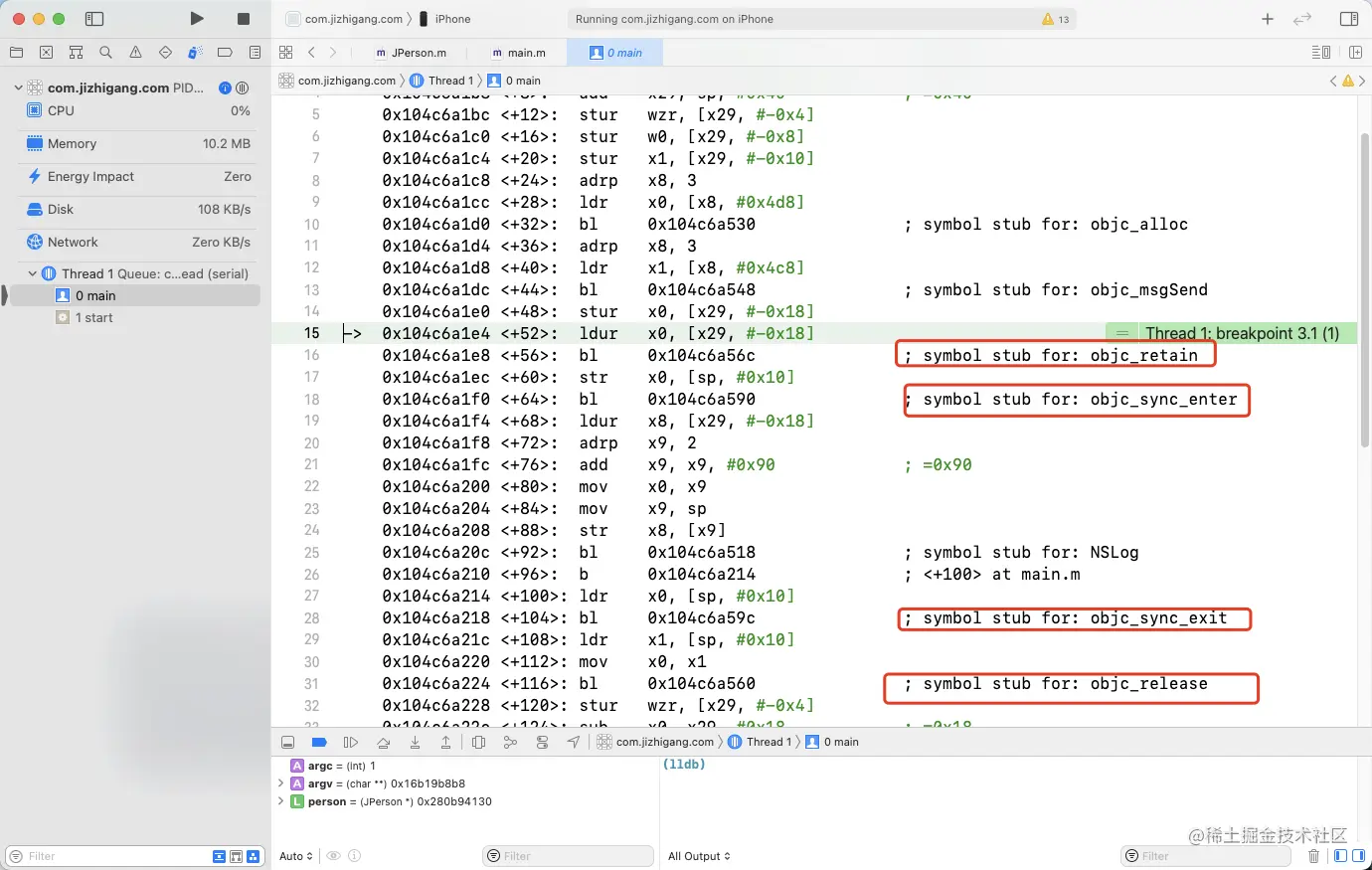
Task: Select the Memory gauge row
Action: [138, 143]
